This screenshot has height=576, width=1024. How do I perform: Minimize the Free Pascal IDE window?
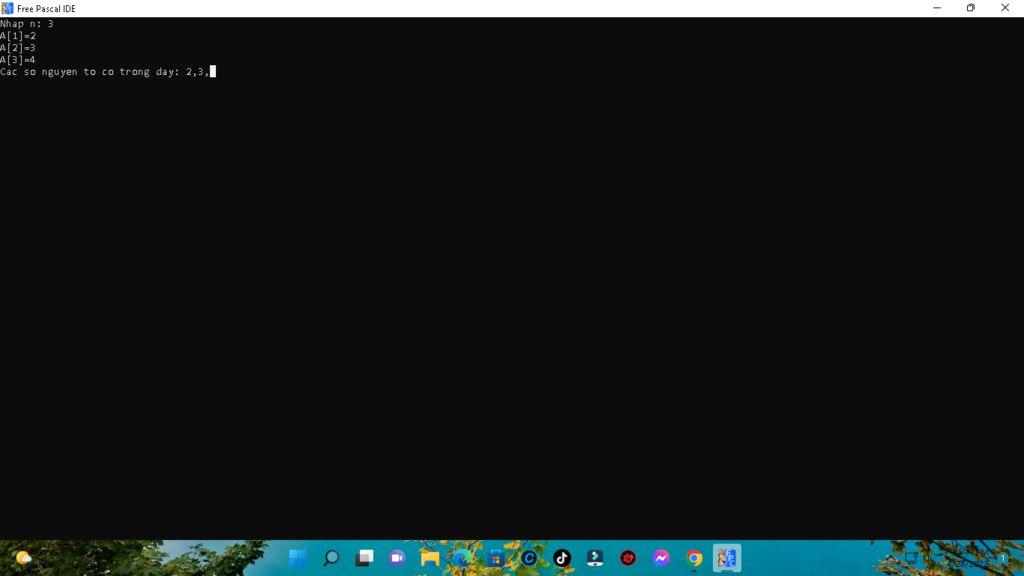click(x=937, y=8)
